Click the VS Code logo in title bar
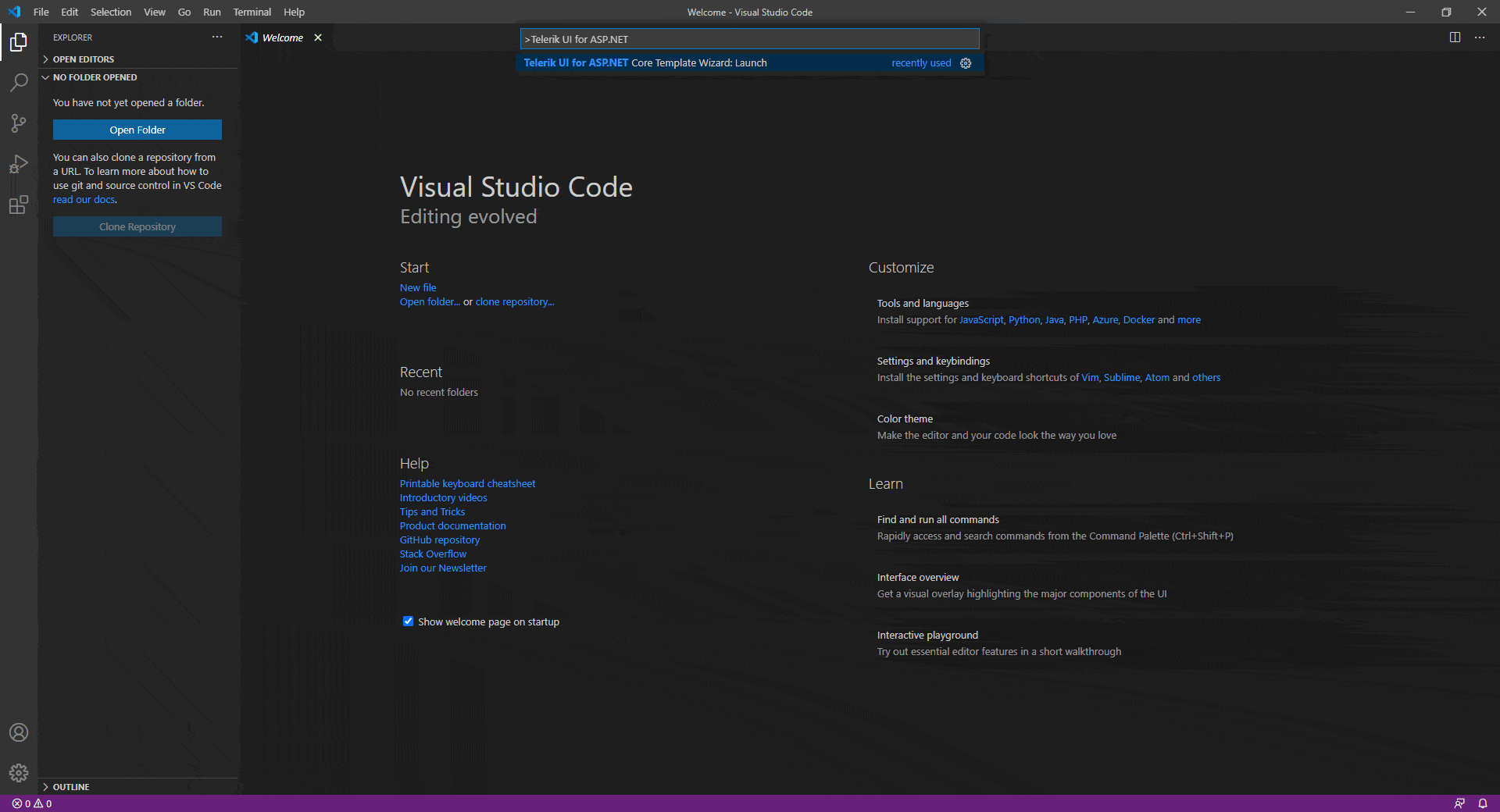 14,12
